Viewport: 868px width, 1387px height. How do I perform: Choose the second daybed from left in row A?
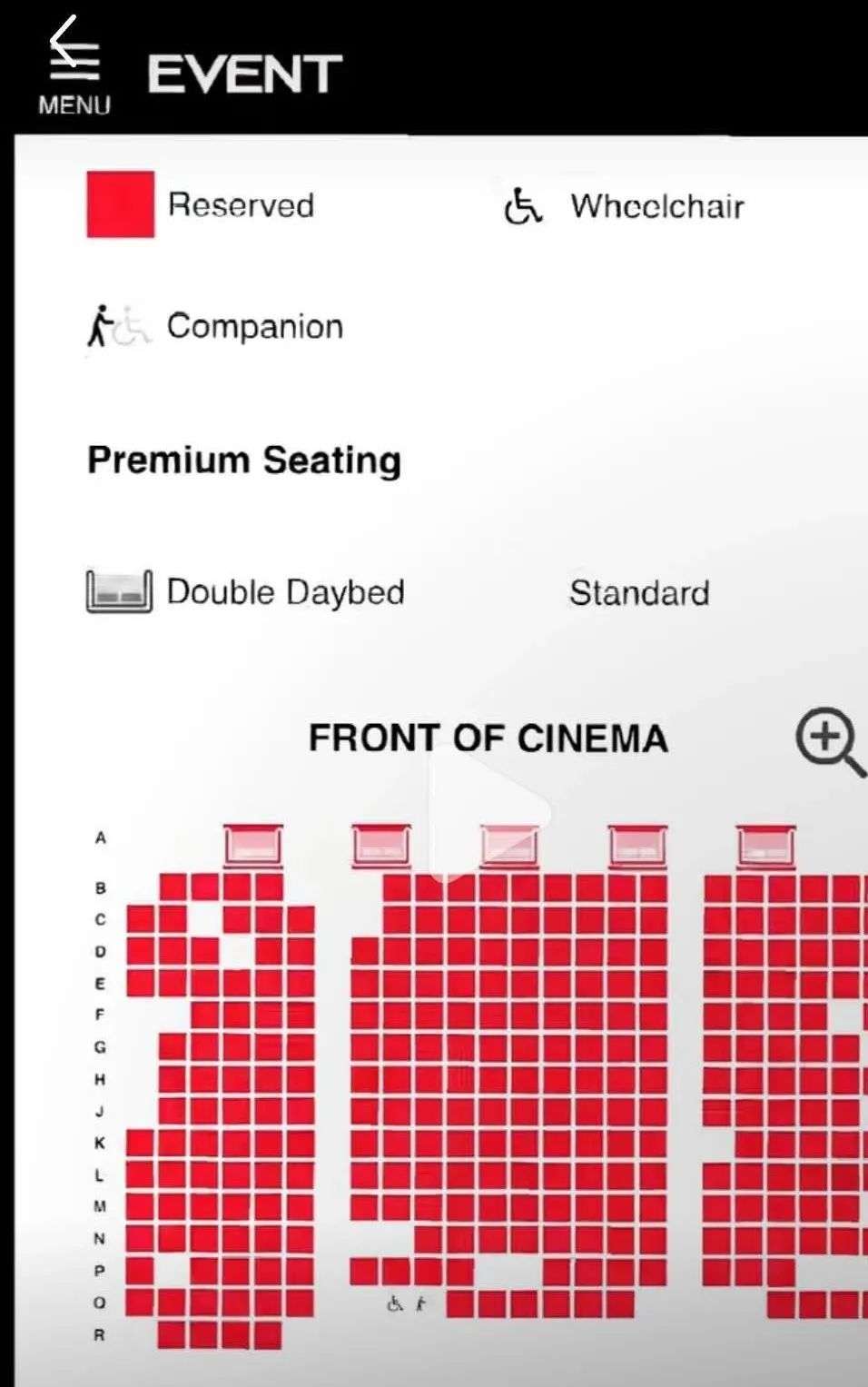tap(381, 846)
